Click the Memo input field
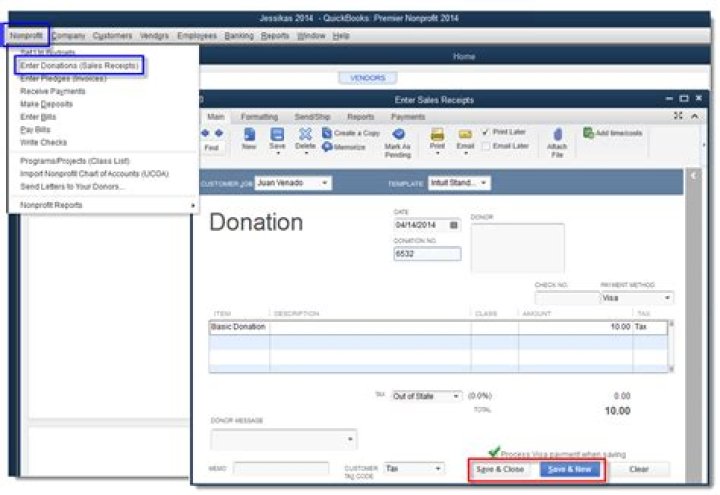720x495 pixels. point(281,468)
